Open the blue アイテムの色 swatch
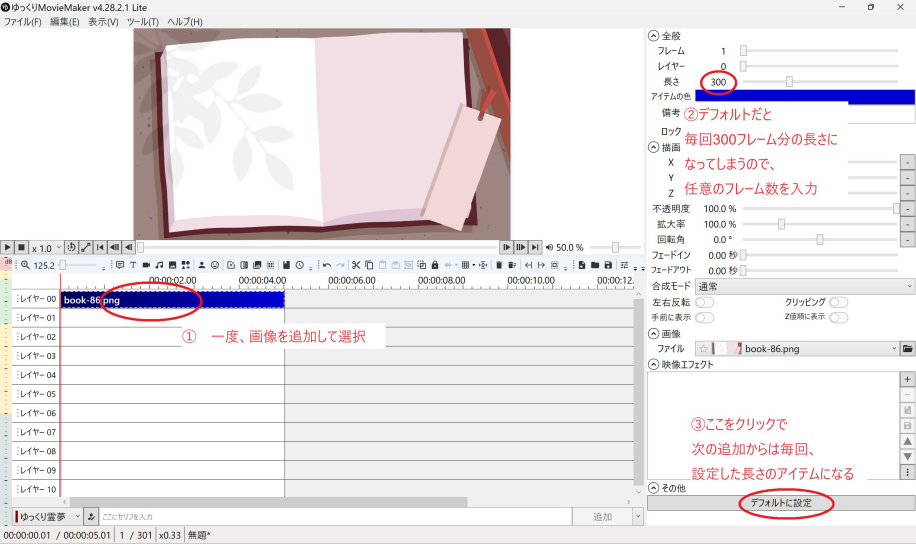The width and height of the screenshot is (916, 544). tap(805, 97)
